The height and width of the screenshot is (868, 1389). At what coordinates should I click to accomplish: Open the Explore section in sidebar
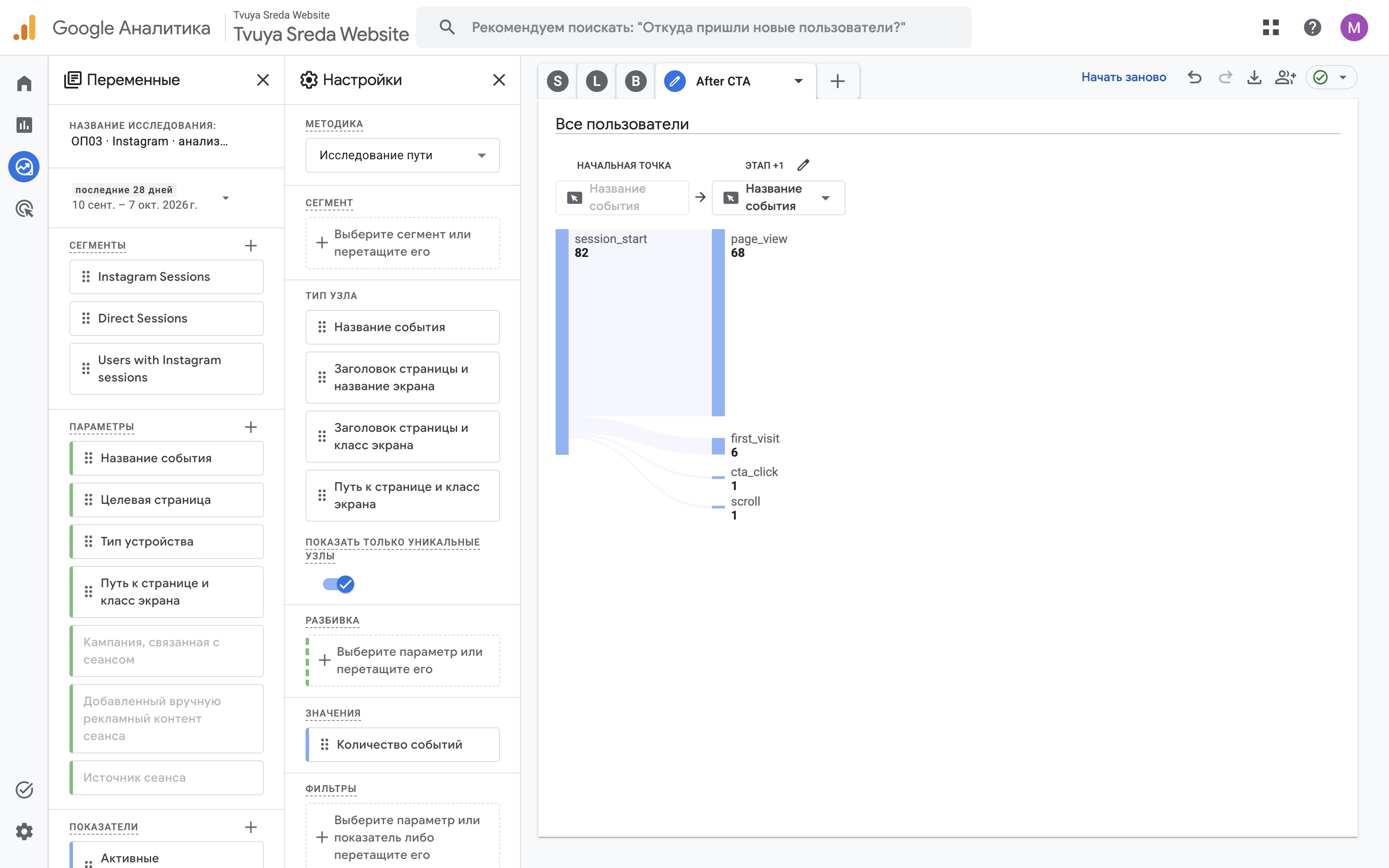[24, 167]
